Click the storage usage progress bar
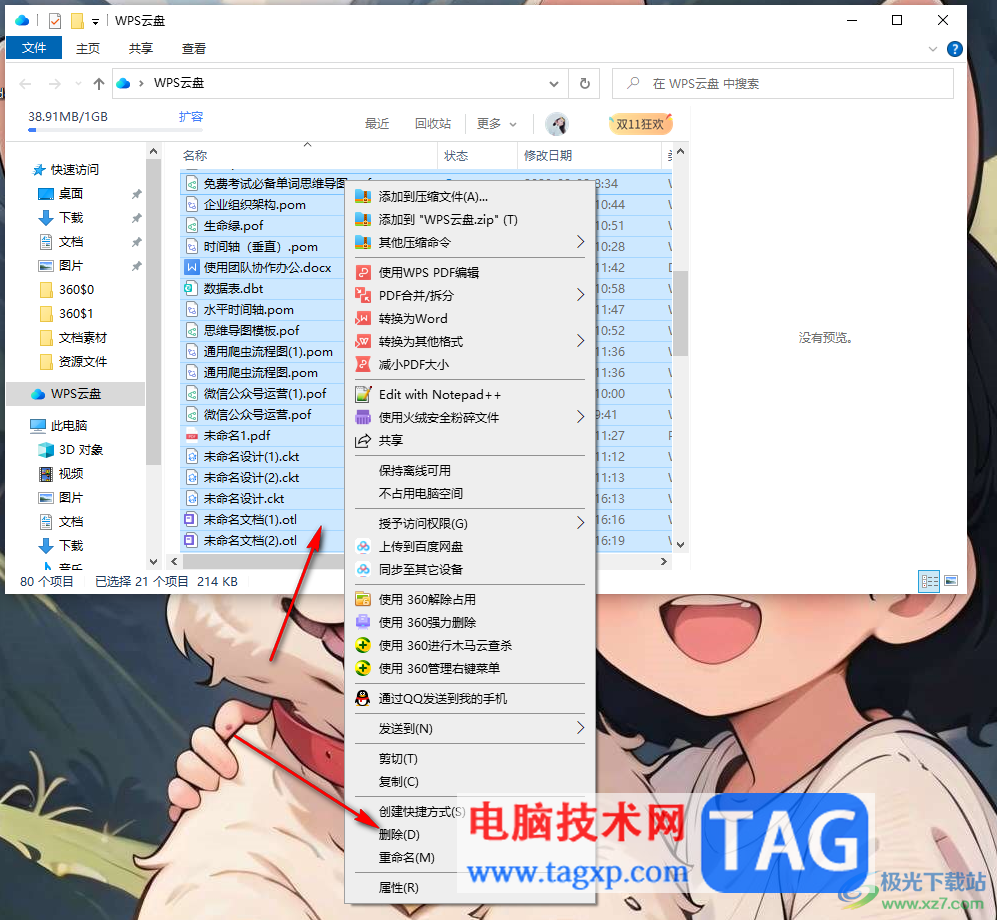997x920 pixels. [x=115, y=130]
